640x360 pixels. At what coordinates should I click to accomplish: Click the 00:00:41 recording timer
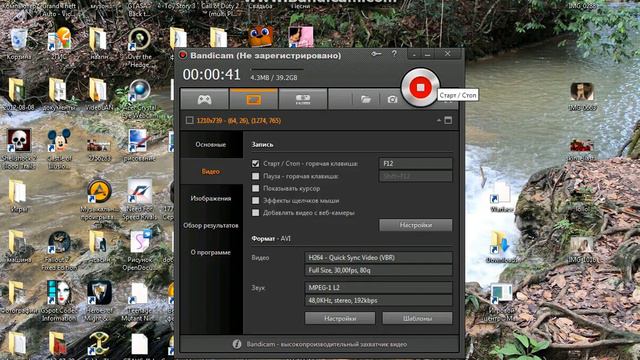211,74
